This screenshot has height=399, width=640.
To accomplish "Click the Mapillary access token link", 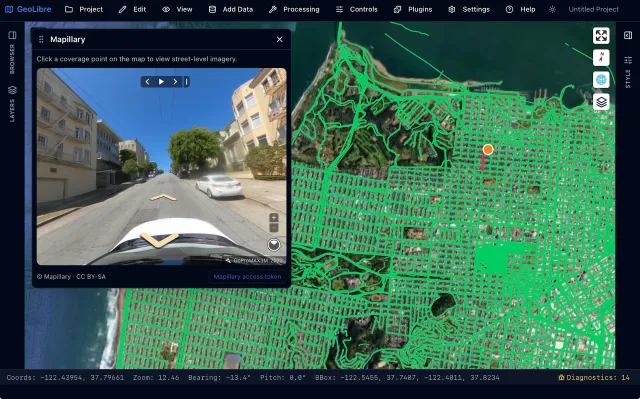I will 247,277.
